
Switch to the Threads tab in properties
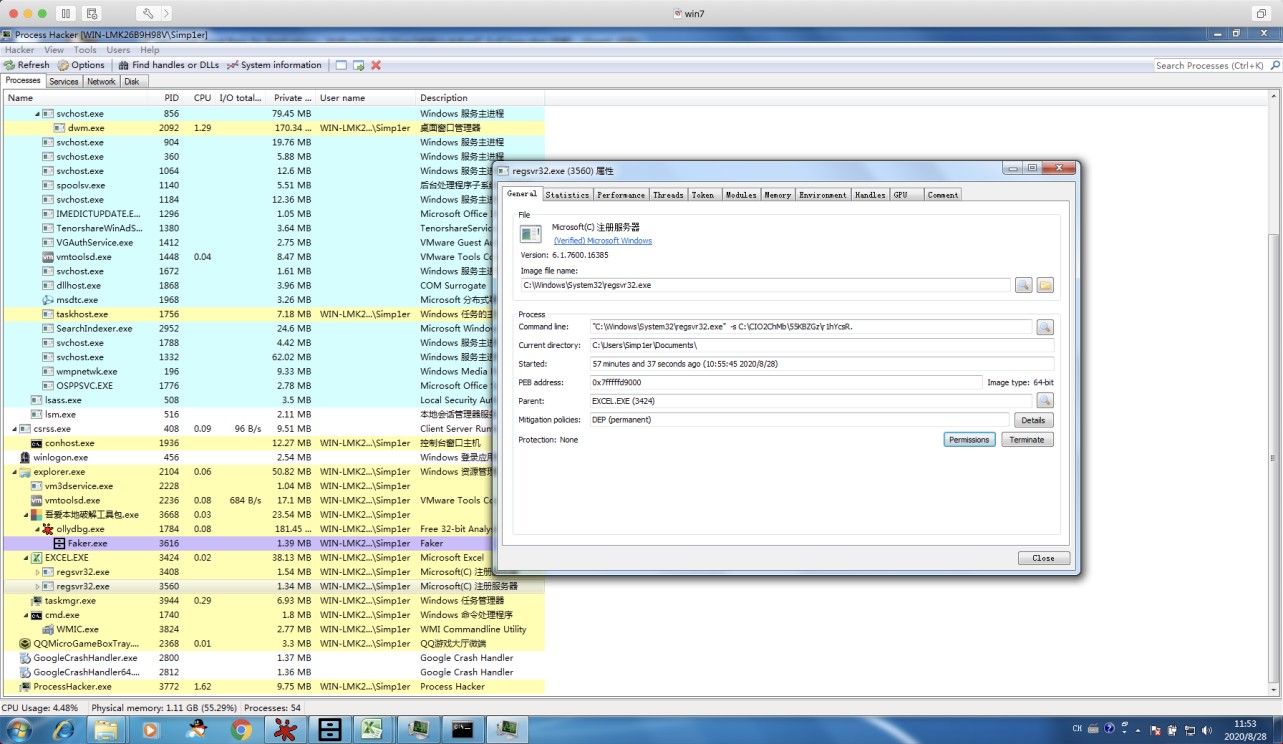click(x=668, y=195)
